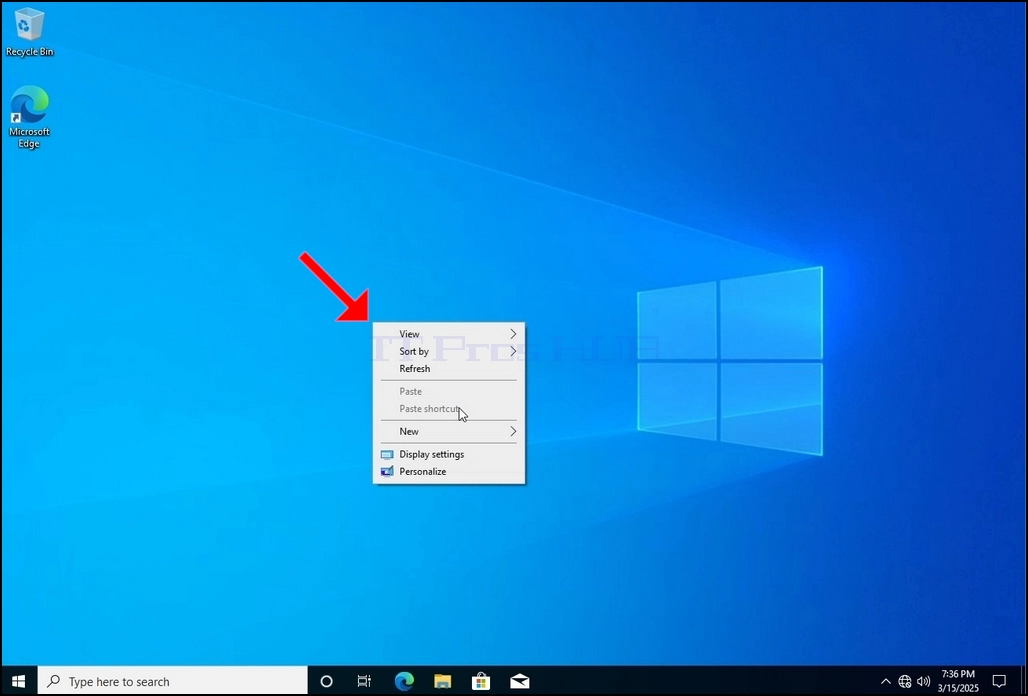1028x696 pixels.
Task: Open File Explorer from the taskbar
Action: (x=443, y=682)
